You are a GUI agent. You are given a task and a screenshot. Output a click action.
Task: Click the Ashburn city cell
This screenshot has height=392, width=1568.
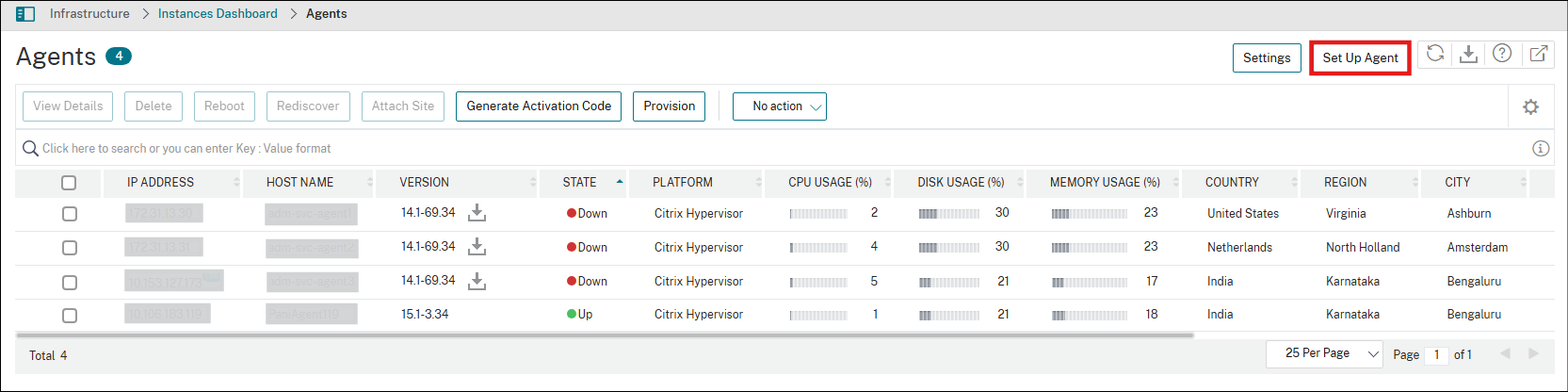pos(1469,214)
